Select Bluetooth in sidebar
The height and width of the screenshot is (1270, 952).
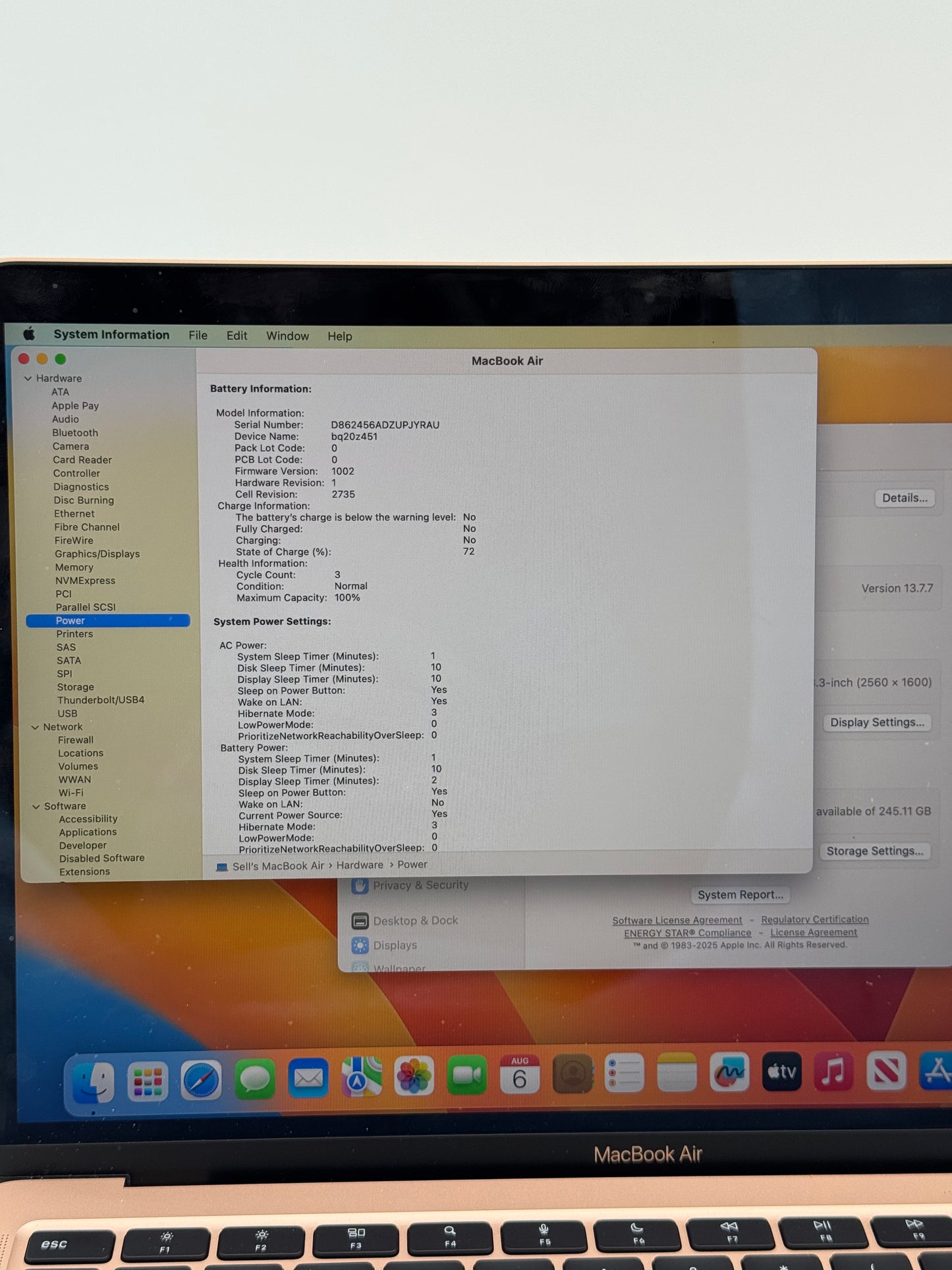(x=75, y=433)
